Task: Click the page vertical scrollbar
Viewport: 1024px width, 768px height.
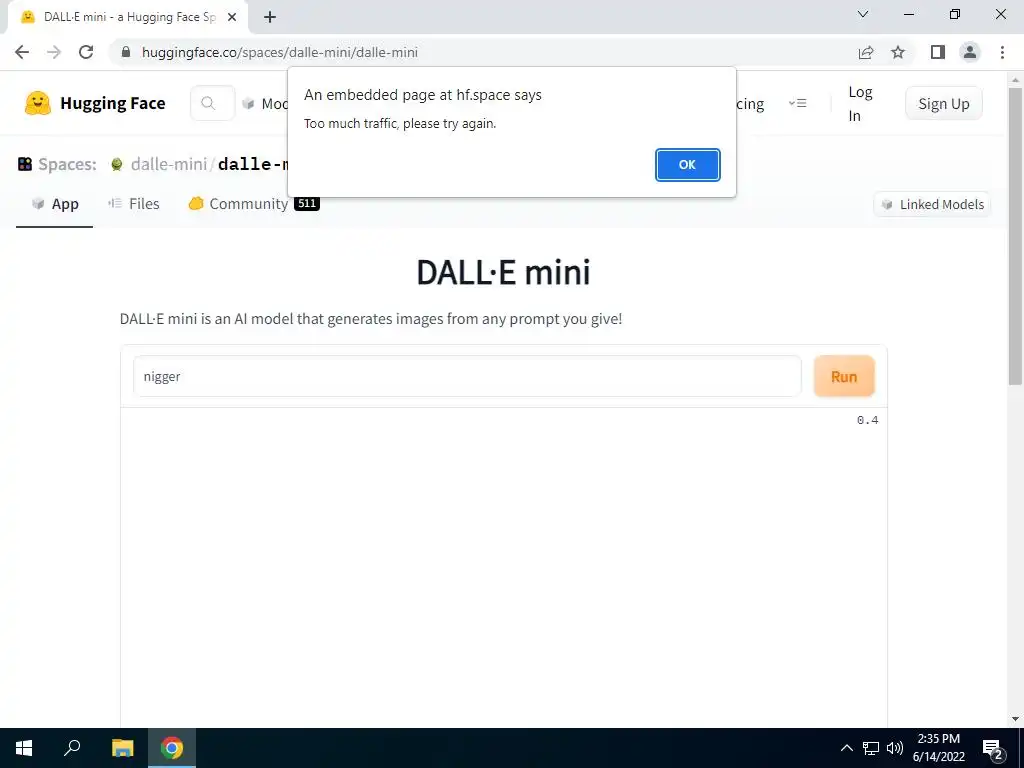Action: tap(1015, 236)
